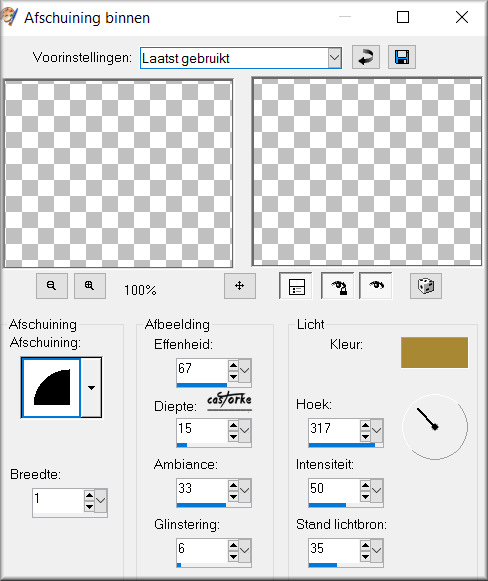Click the reset to default arrow icon
This screenshot has height=581, width=488.
(365, 57)
